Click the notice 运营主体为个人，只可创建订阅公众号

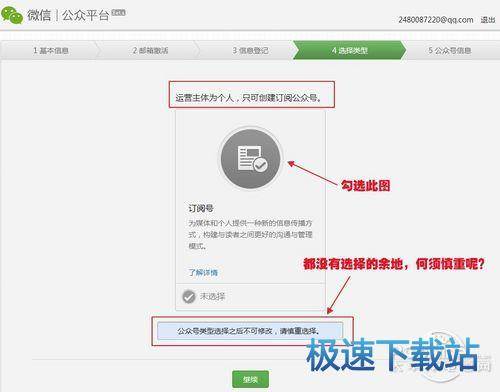(248, 98)
